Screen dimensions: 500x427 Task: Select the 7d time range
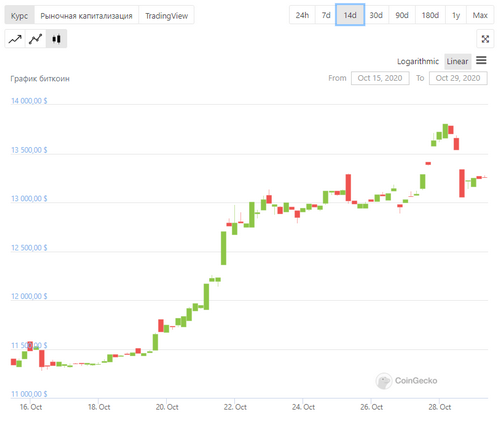coord(326,15)
